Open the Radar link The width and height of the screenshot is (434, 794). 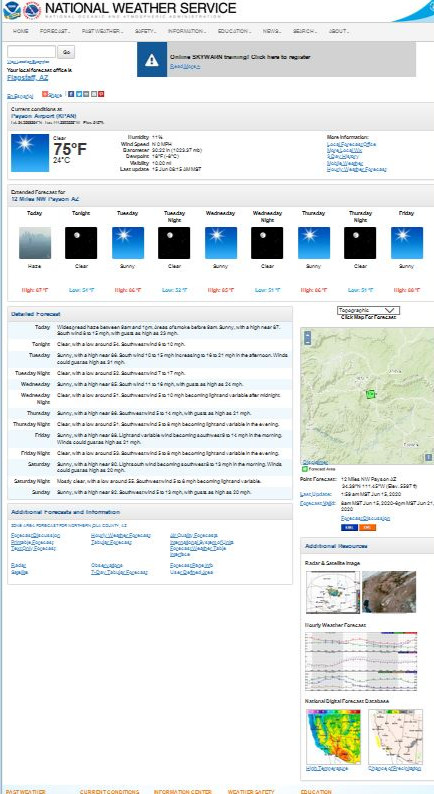tap(18, 565)
